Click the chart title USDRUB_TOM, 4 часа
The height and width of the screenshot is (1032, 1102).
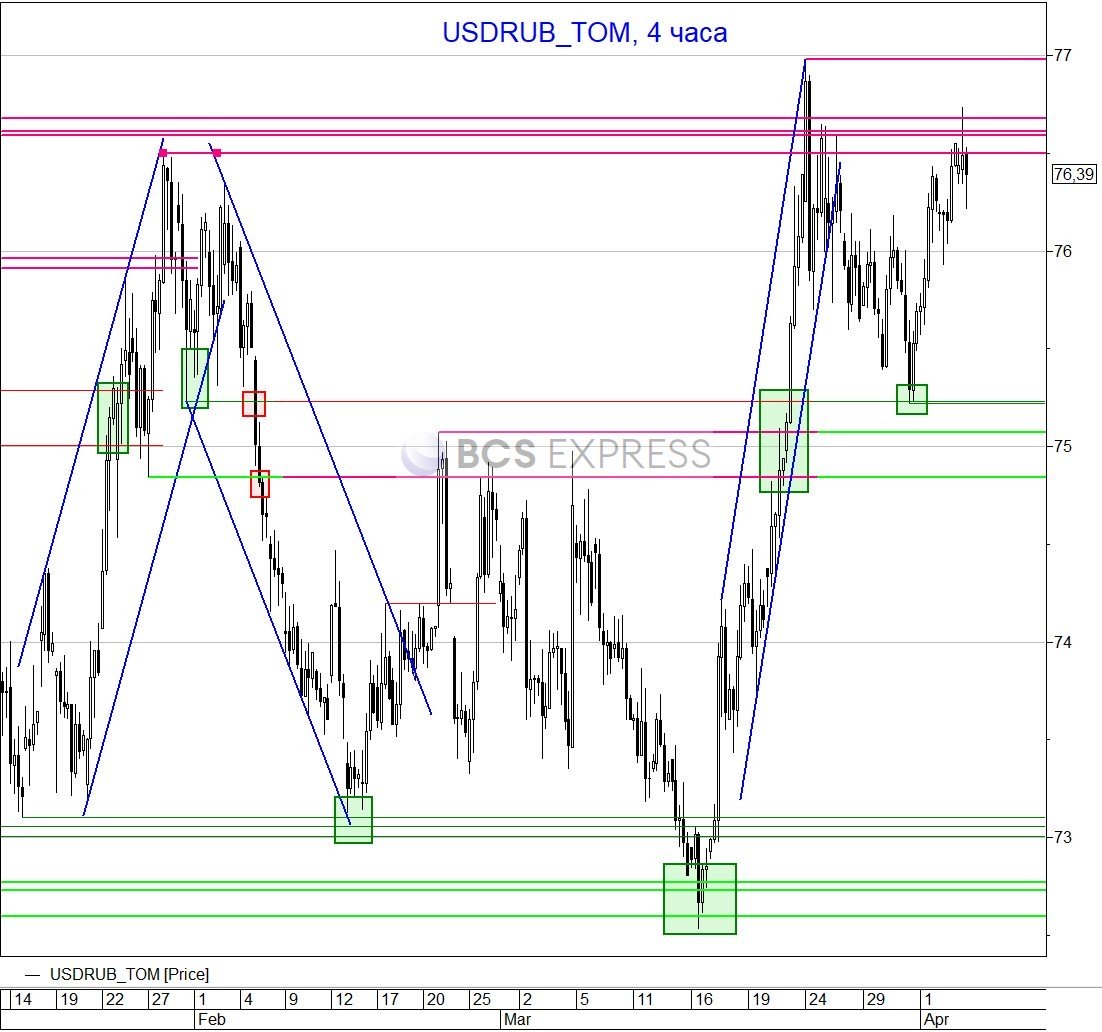coord(585,33)
